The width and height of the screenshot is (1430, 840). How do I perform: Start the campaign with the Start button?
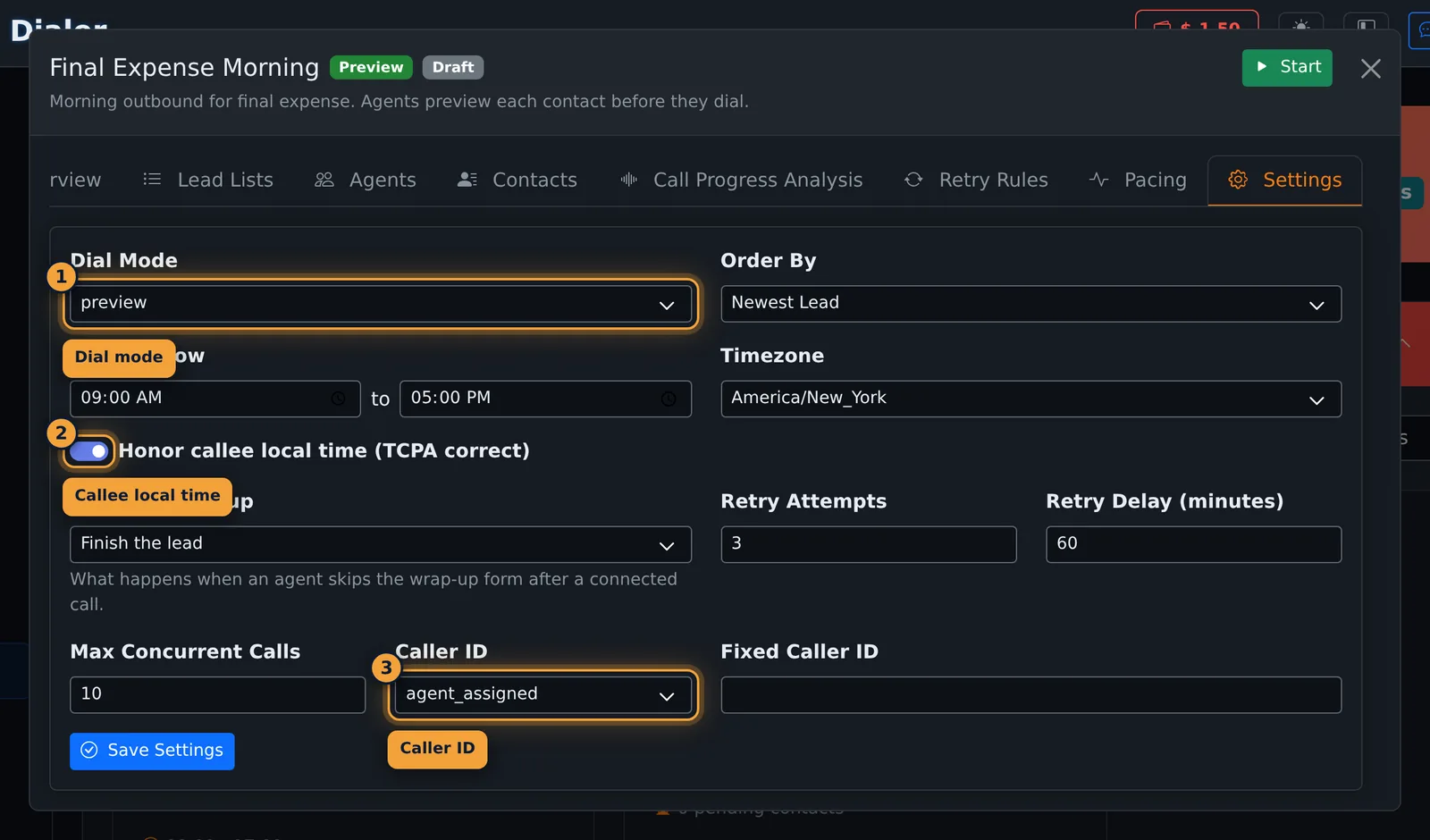click(1287, 68)
